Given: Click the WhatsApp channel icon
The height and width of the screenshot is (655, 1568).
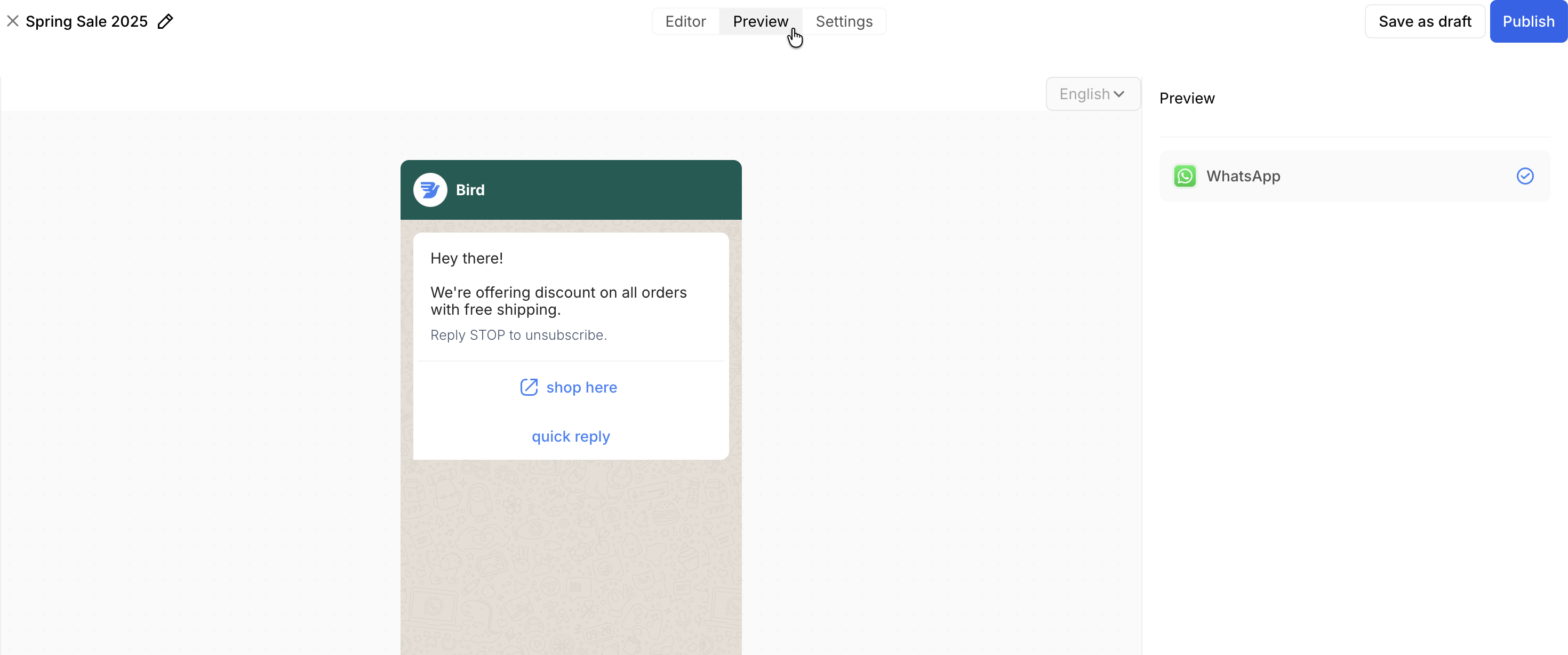Looking at the screenshot, I should [1185, 176].
